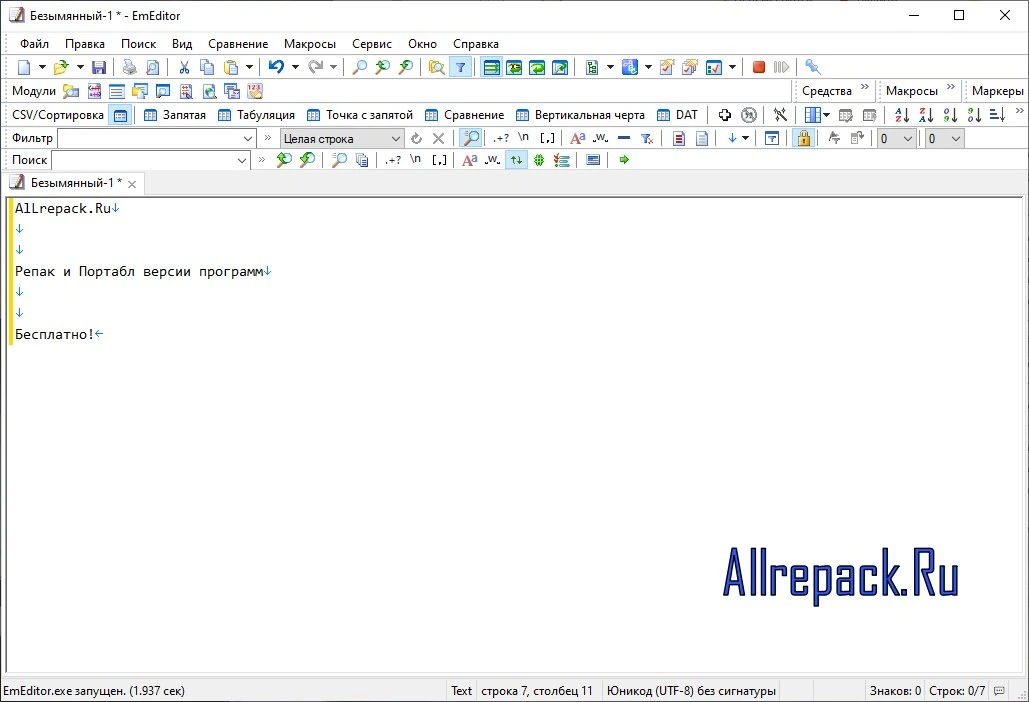Toggle the Filter funnel toolbar button

pos(461,67)
